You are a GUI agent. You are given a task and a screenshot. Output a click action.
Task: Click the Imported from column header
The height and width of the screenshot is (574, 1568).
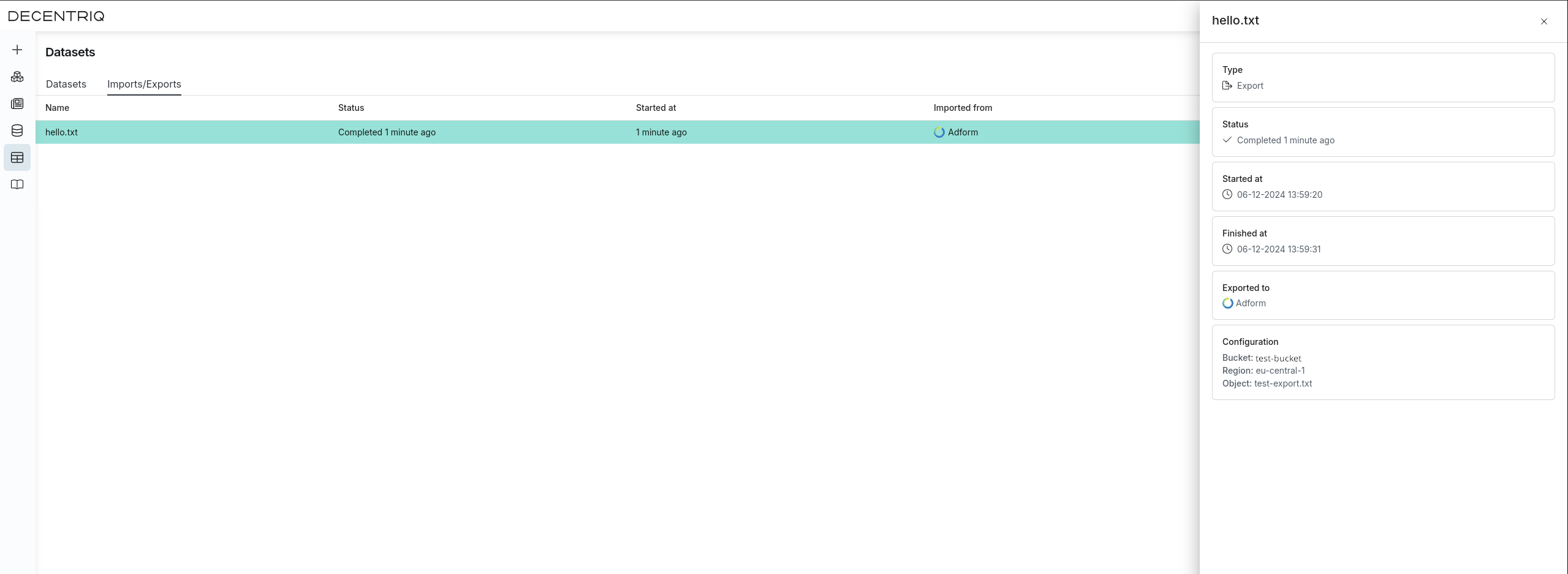click(x=963, y=108)
